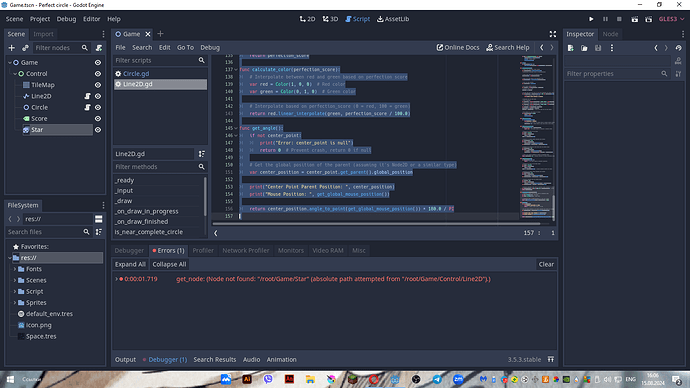This screenshot has height=388, width=690.
Task: Stop the running scene
Action: 619,19
